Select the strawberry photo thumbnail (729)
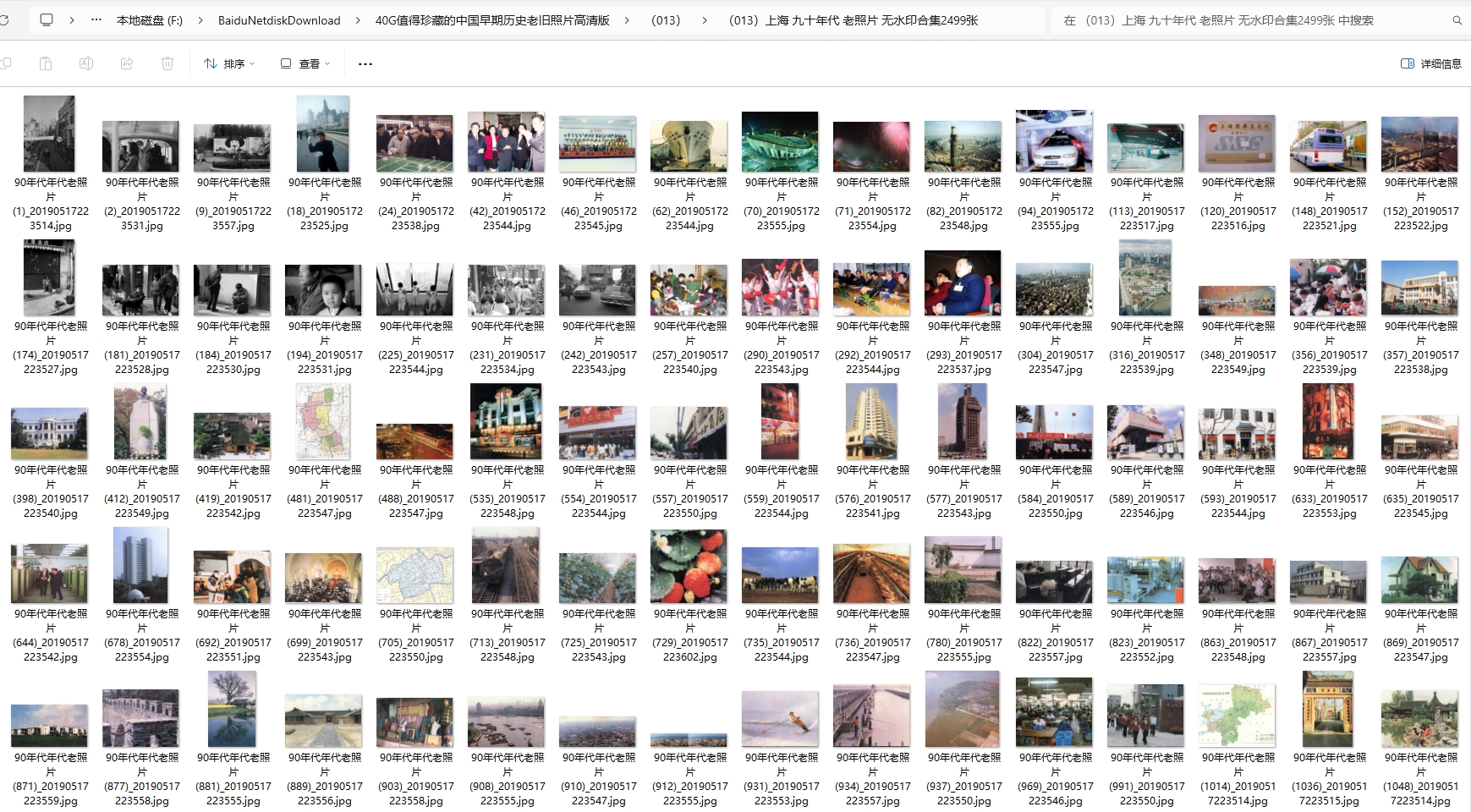 click(x=689, y=566)
